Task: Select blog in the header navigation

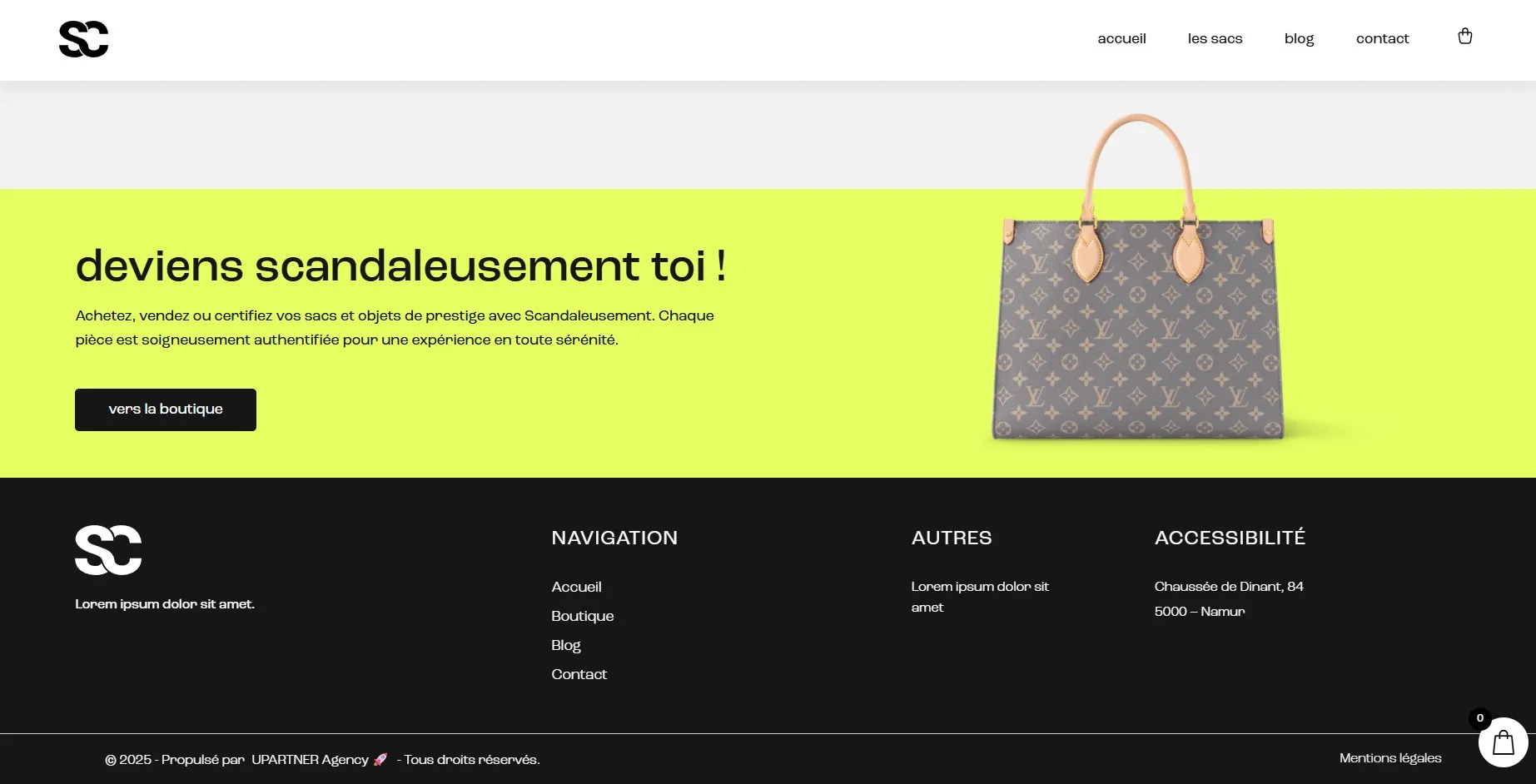Action: (1299, 38)
